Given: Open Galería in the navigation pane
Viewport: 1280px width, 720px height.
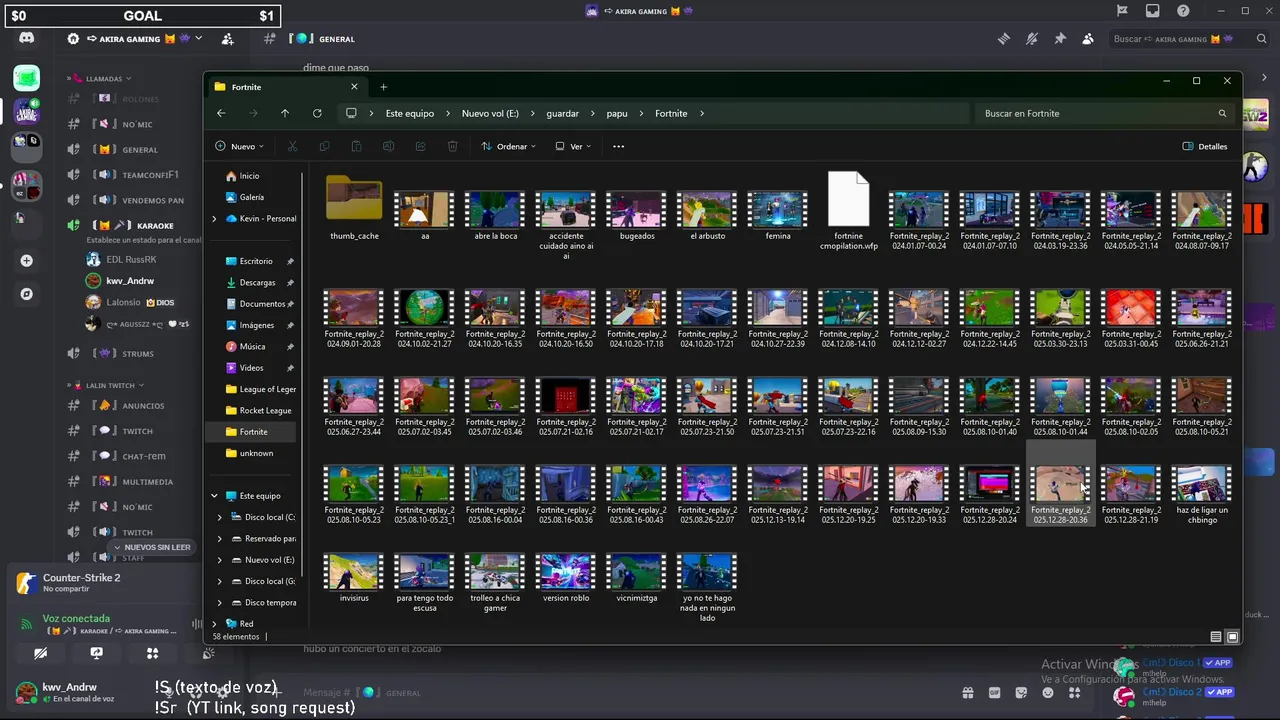Looking at the screenshot, I should (251, 197).
